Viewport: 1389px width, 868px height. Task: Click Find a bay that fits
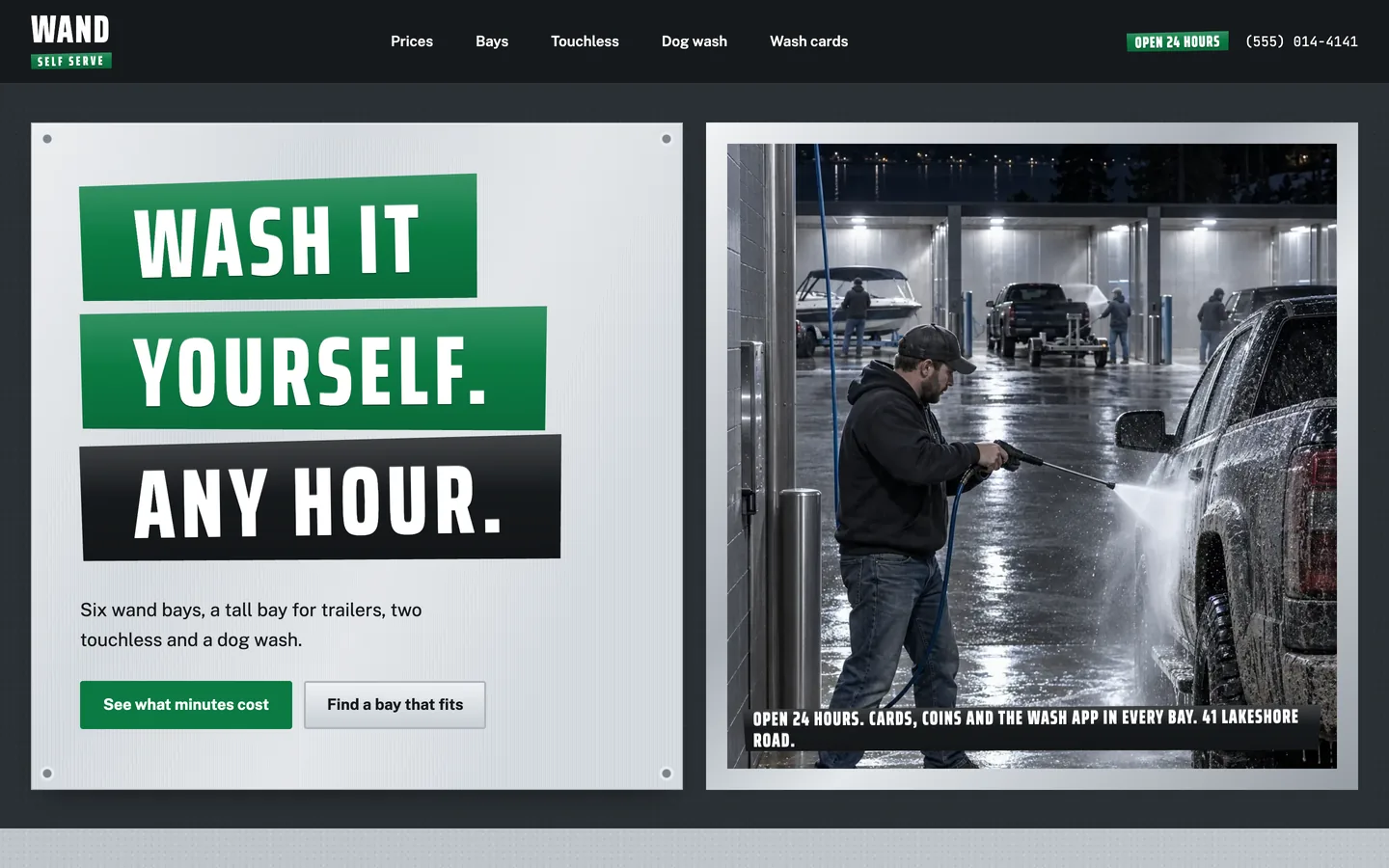(x=395, y=705)
